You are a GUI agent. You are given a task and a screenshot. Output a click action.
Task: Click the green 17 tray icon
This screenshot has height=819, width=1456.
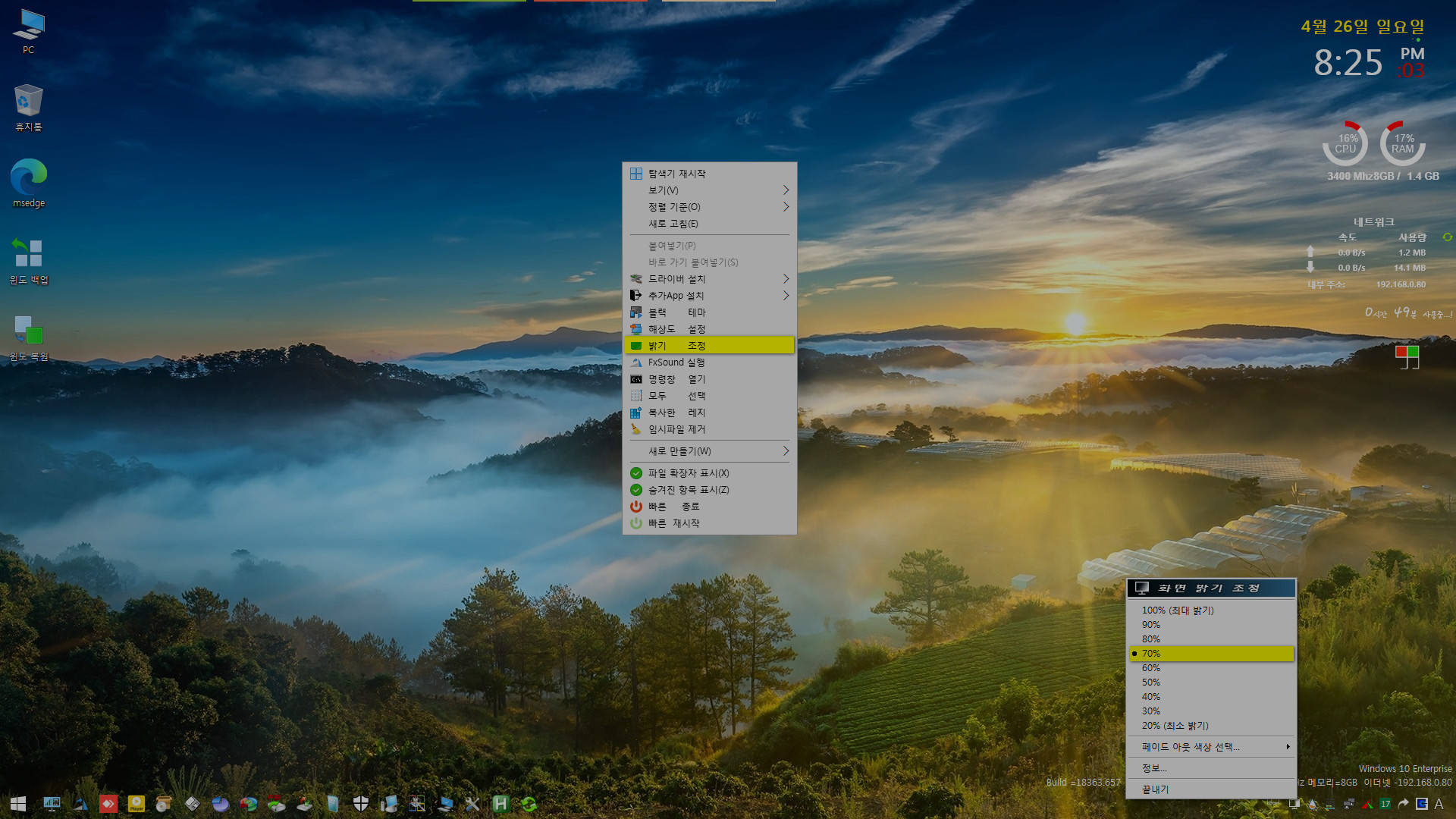1385,804
